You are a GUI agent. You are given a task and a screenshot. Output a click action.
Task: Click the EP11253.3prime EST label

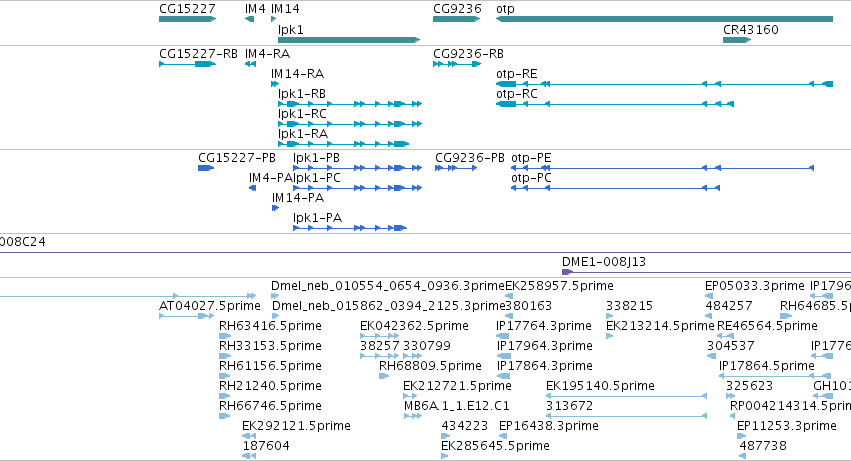787,426
